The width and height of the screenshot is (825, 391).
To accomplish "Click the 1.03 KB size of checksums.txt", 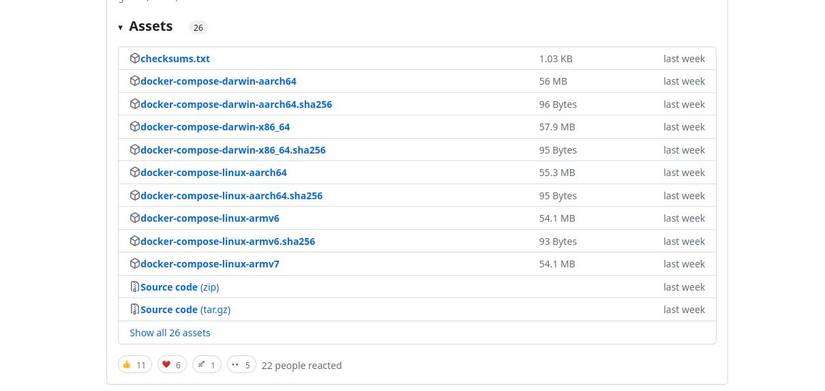I will point(556,58).
